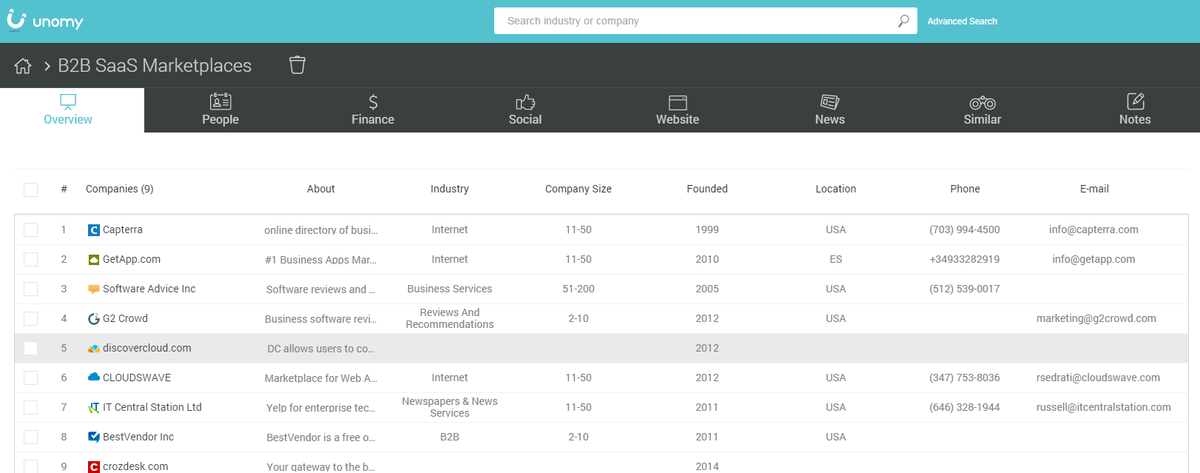Viewport: 1200px width, 473px height.
Task: Click phone number +34933282919
Action: 965,259
